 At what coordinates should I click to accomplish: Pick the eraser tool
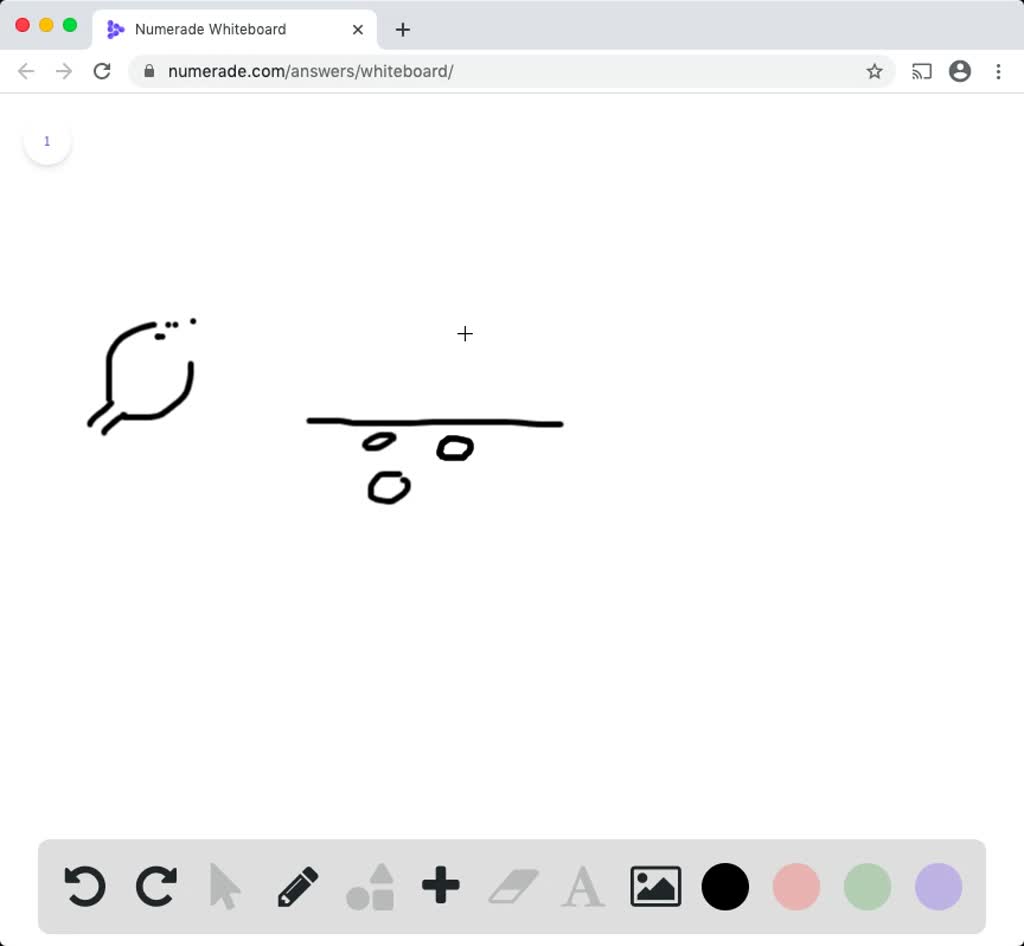513,886
